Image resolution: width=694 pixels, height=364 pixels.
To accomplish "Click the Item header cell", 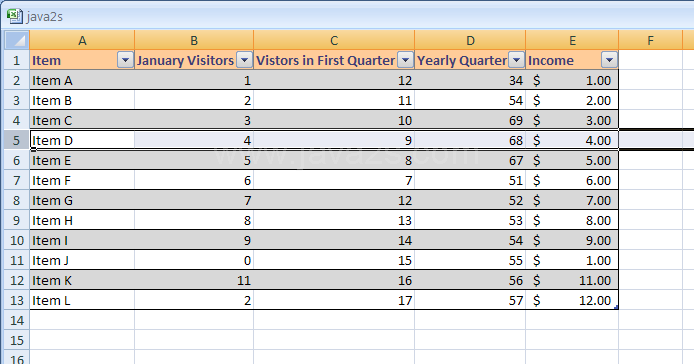I will (x=82, y=60).
